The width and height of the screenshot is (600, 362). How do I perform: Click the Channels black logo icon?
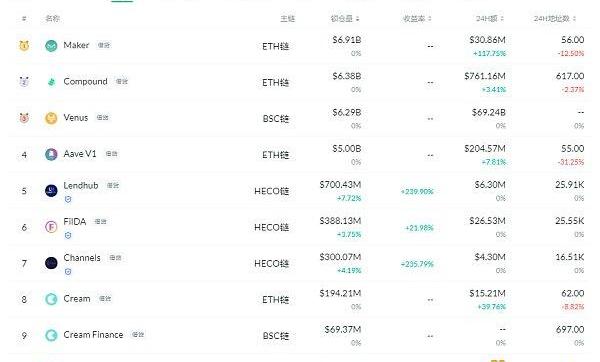(51, 263)
